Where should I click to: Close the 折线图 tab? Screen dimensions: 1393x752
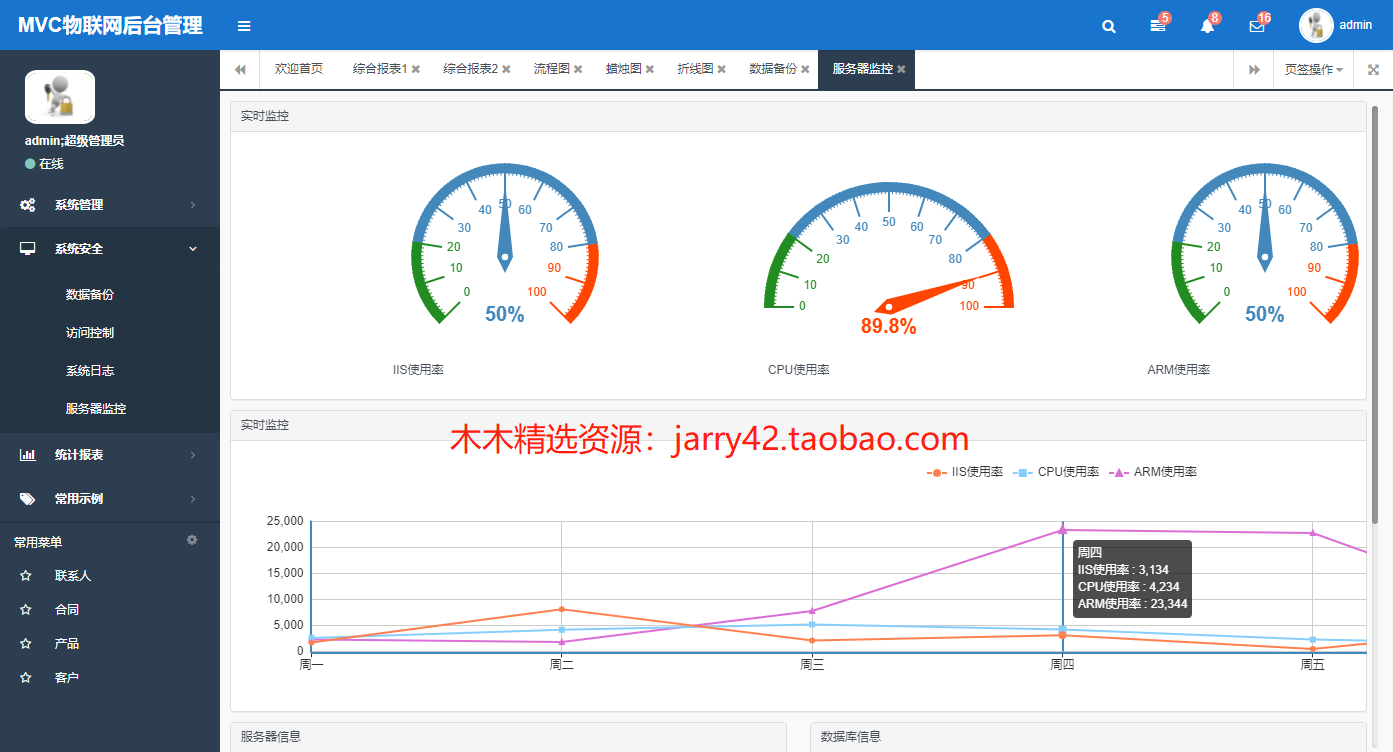(721, 70)
